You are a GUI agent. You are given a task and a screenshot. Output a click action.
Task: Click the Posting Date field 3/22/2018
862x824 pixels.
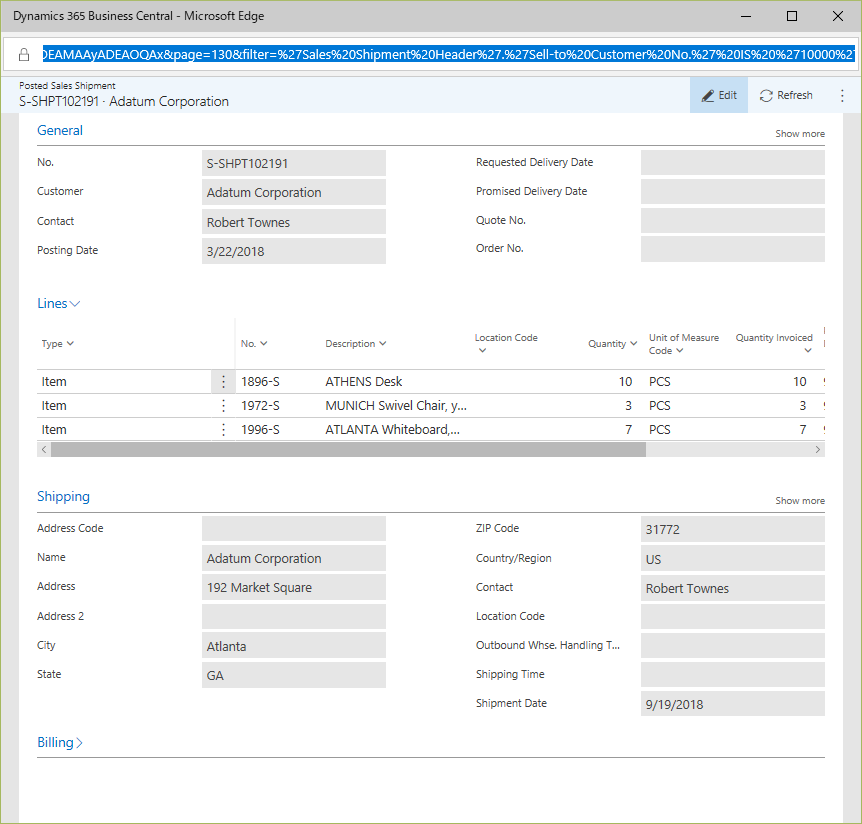[294, 251]
